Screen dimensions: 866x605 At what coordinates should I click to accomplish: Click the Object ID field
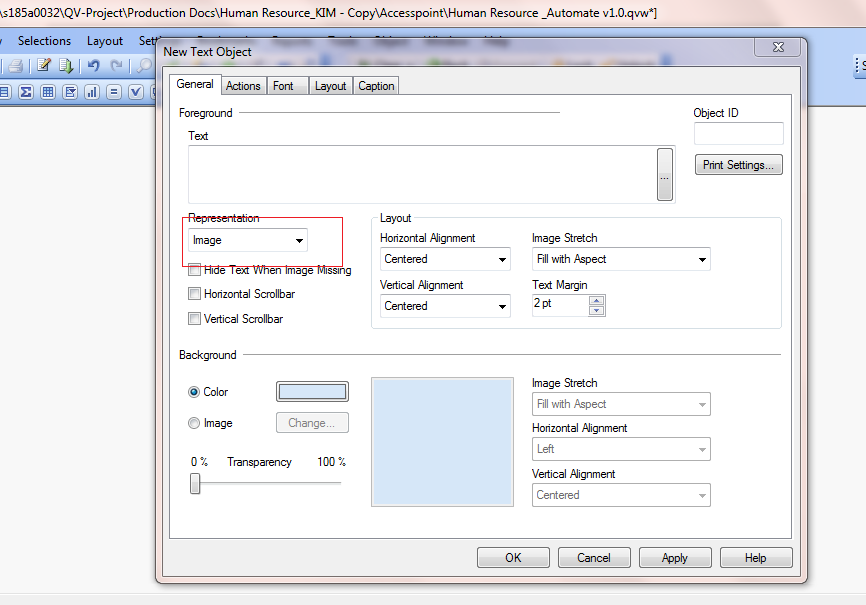click(x=738, y=134)
